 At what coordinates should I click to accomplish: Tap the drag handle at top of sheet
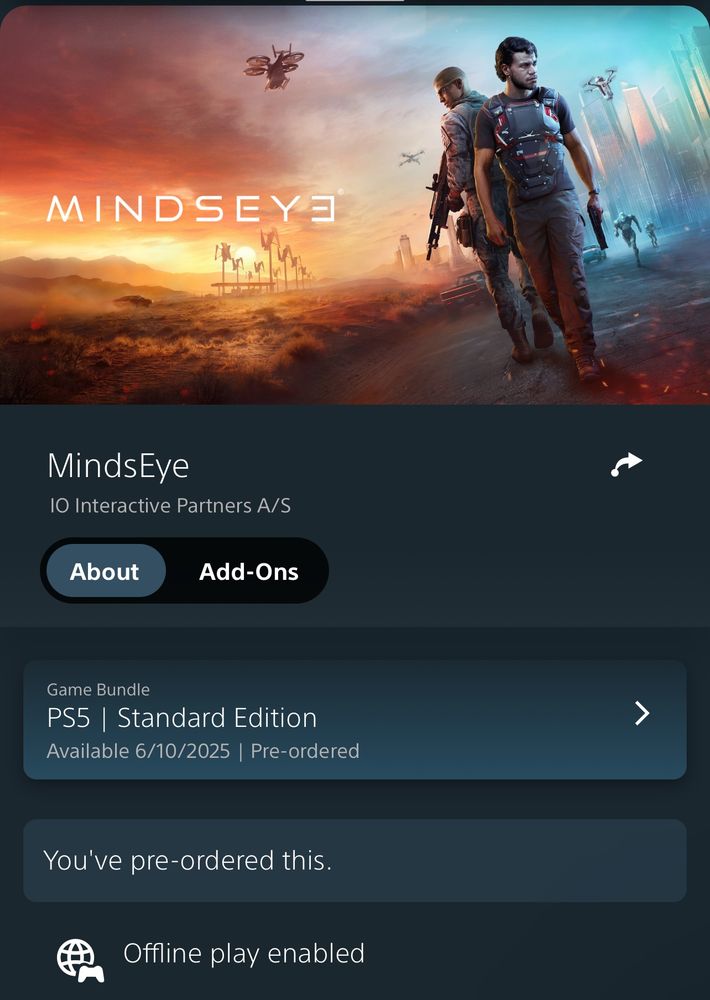[355, 1]
